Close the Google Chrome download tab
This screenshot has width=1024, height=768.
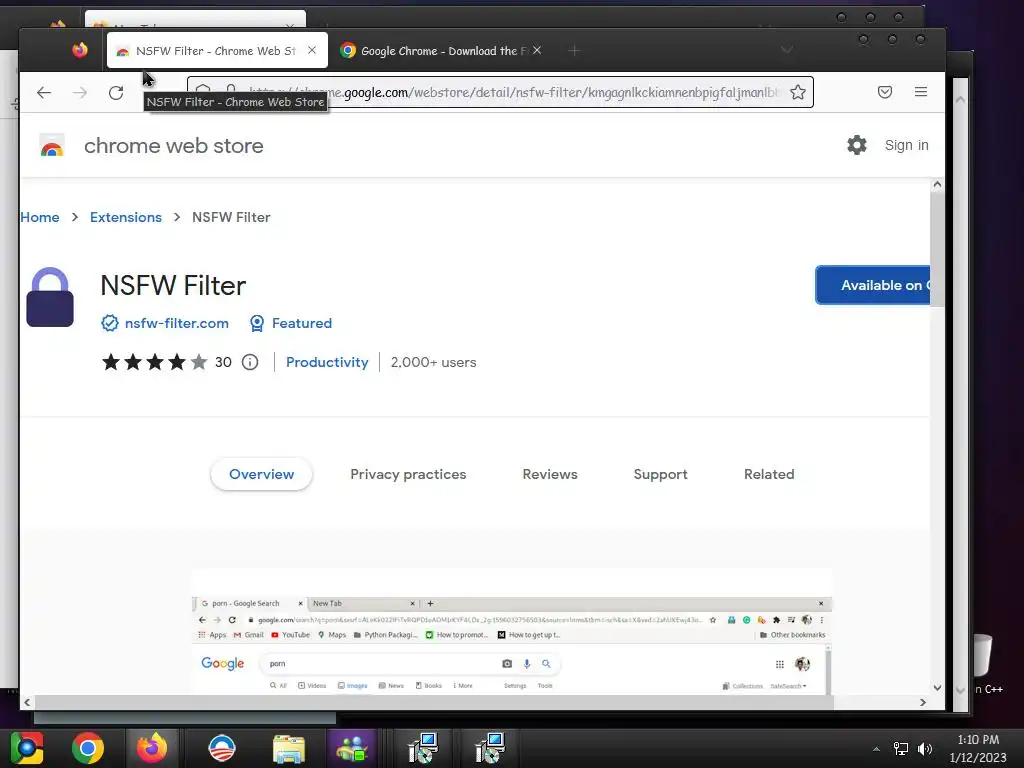tap(537, 50)
